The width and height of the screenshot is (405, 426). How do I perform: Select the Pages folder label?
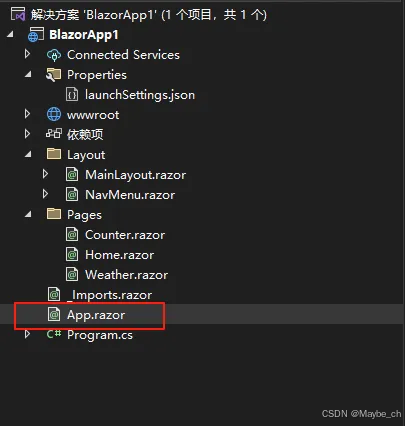84,215
